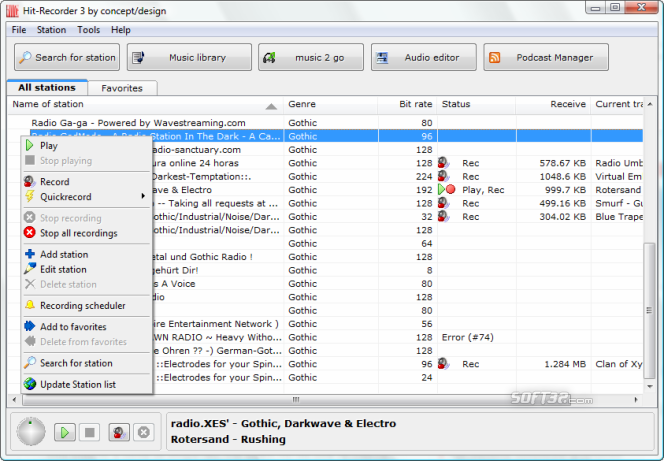Viewport: 664px width, 461px height.
Task: Select the Radio Ga-ga station row
Action: click(x=325, y=123)
